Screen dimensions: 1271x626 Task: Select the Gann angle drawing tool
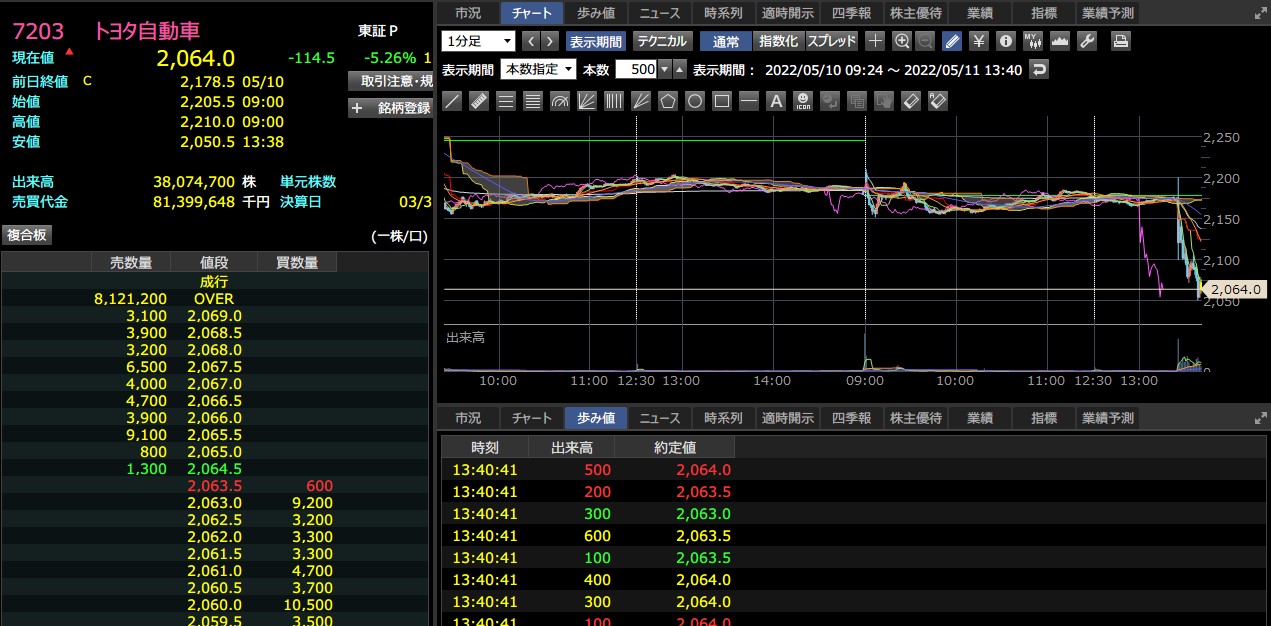(x=641, y=101)
